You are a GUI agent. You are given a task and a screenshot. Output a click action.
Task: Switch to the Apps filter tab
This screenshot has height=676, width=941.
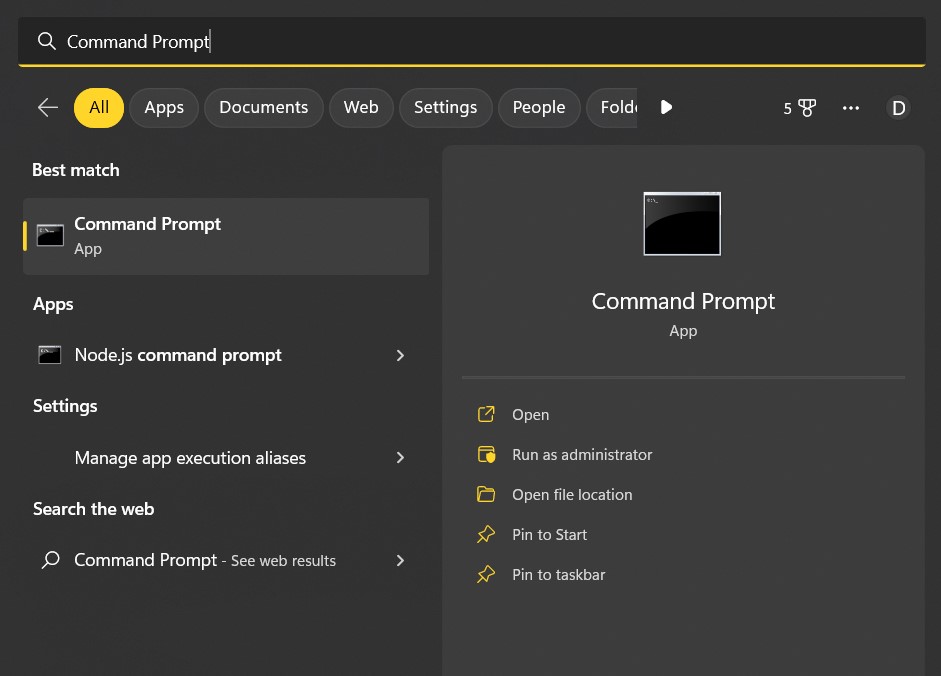[x=163, y=107]
